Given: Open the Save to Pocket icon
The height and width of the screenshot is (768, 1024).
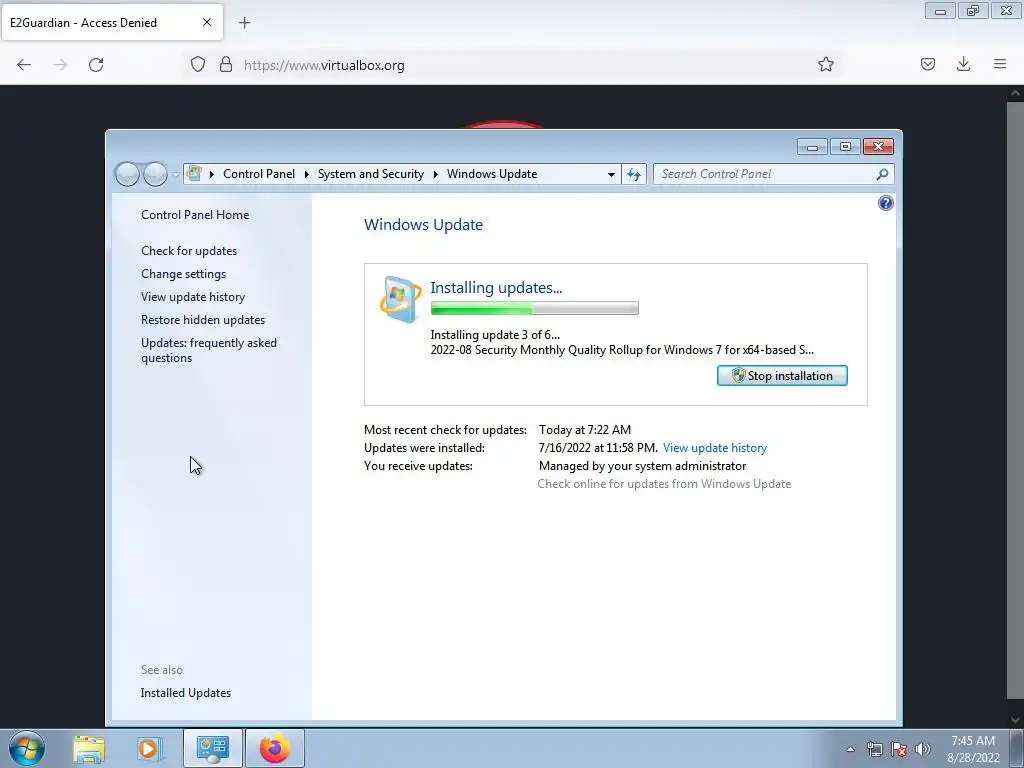Looking at the screenshot, I should tap(927, 64).
